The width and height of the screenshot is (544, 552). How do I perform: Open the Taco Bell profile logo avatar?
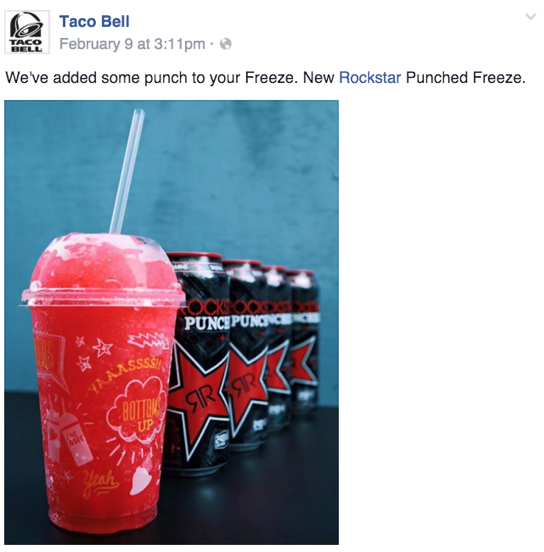(27, 32)
